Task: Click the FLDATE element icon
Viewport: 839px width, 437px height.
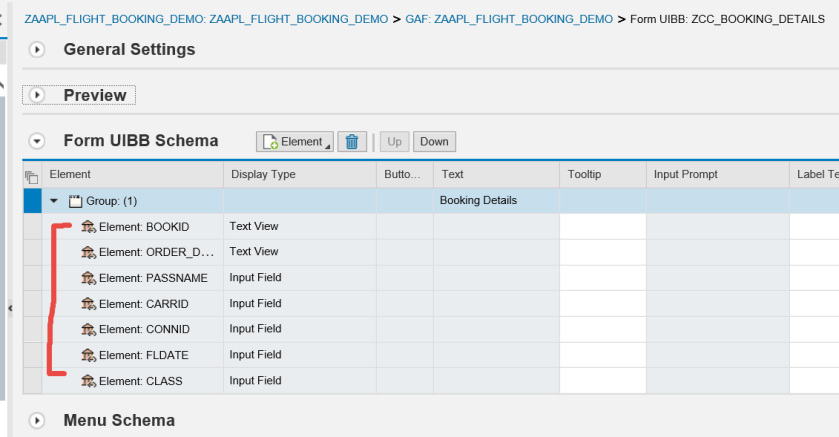Action: pos(88,355)
